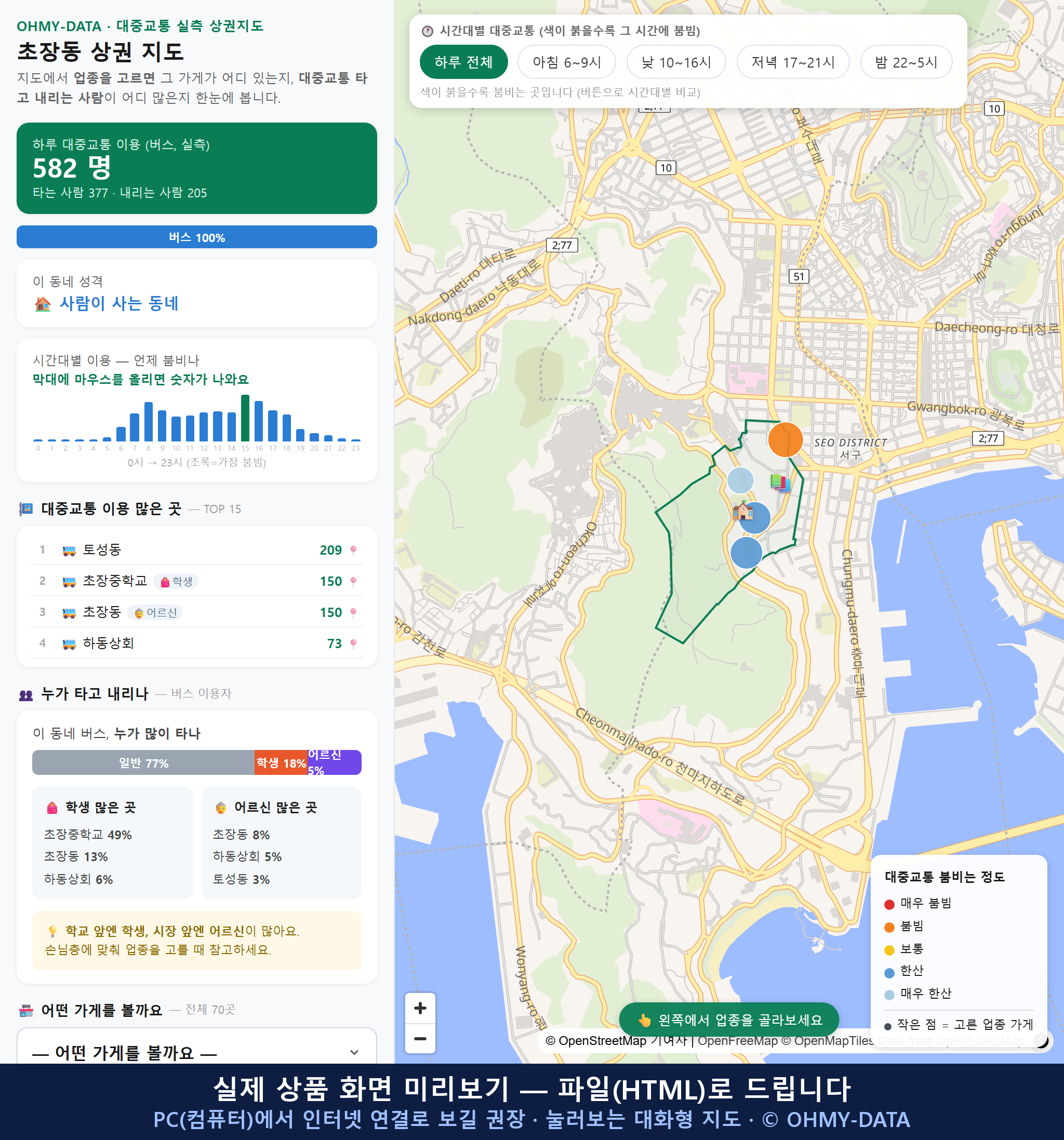Click the chart bar at hour 16
This screenshot has height=1140, width=1064.
click(259, 421)
